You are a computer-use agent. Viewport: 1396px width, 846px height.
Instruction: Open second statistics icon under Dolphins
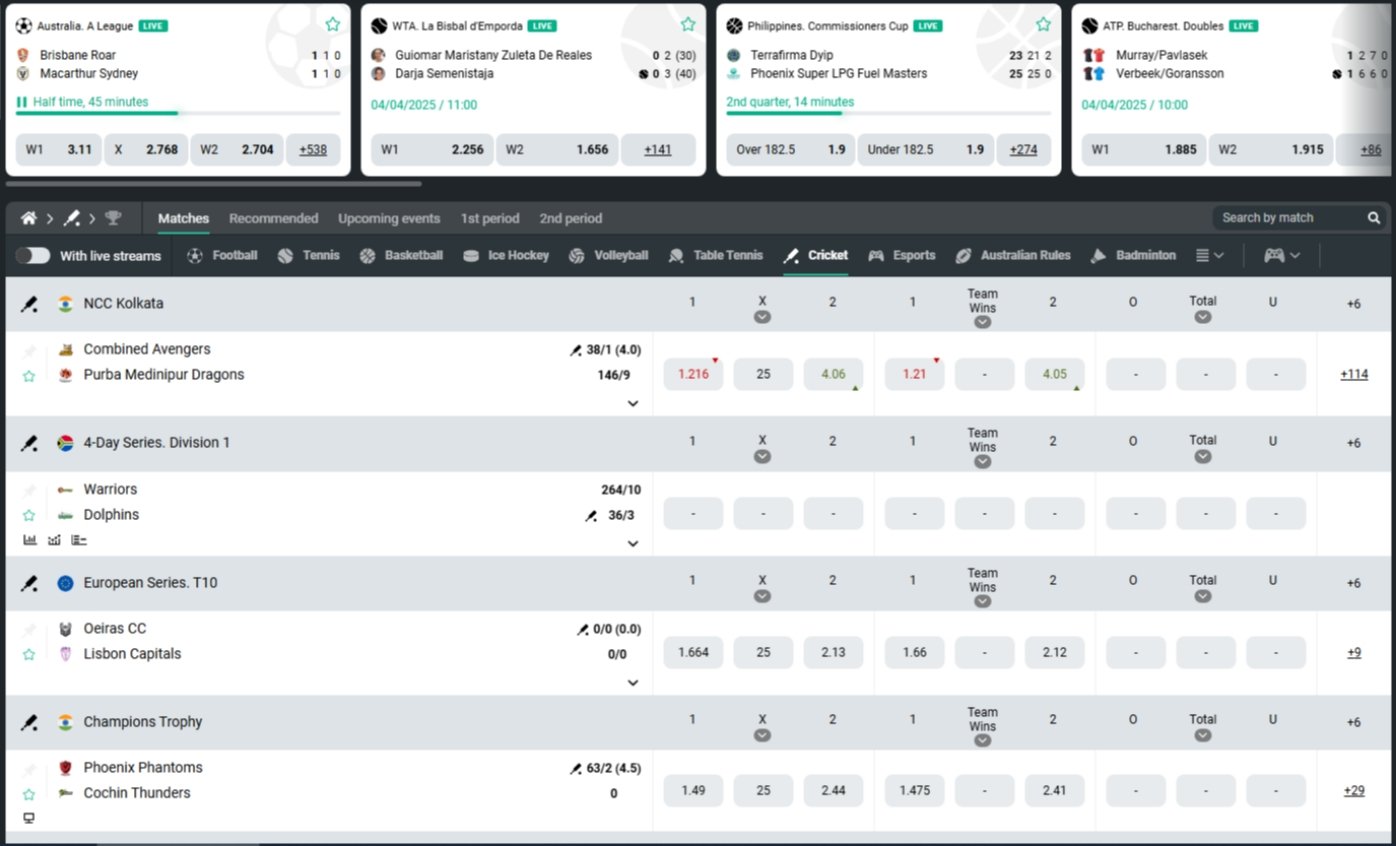click(x=54, y=540)
